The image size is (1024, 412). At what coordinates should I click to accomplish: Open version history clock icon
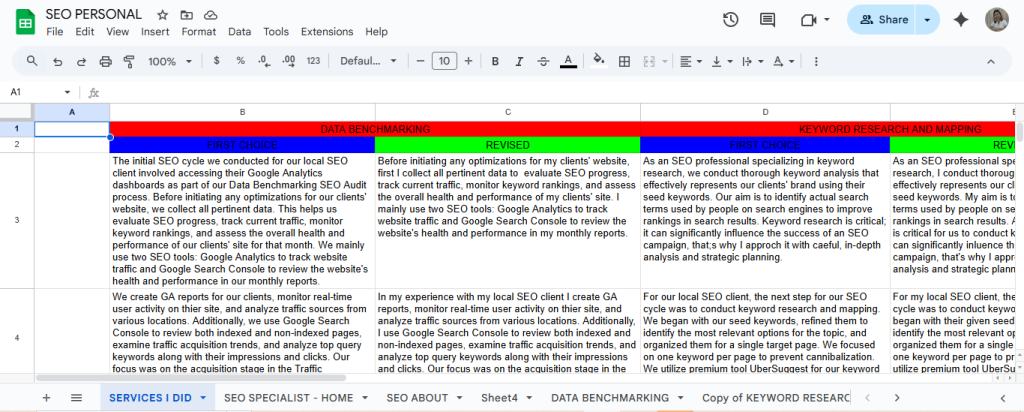[x=730, y=20]
